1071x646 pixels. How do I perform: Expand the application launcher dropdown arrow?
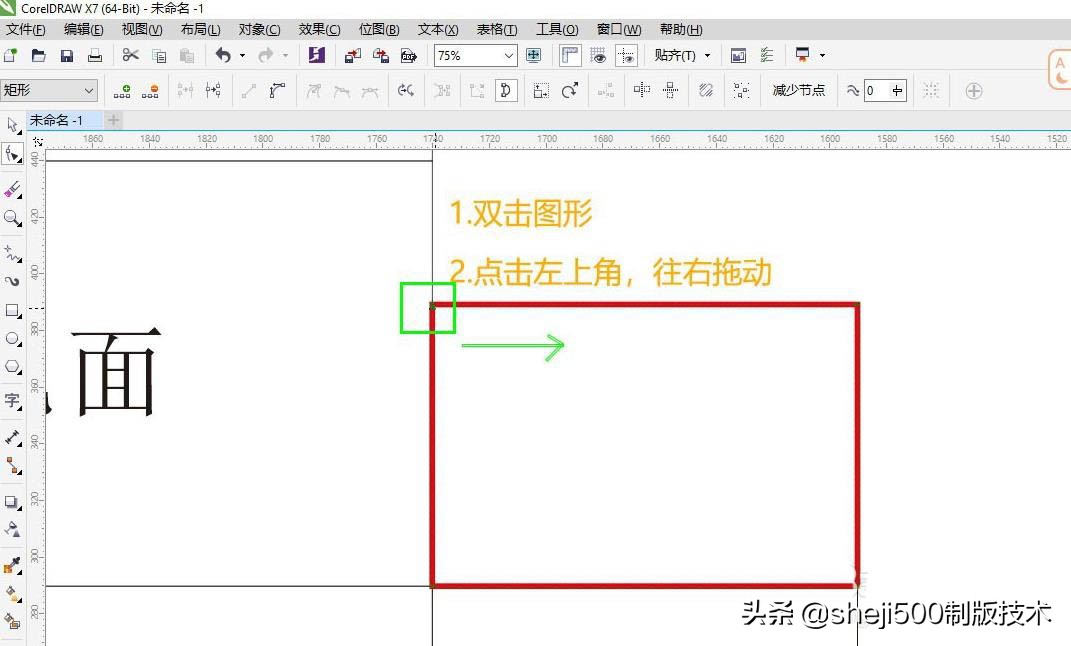(822, 56)
